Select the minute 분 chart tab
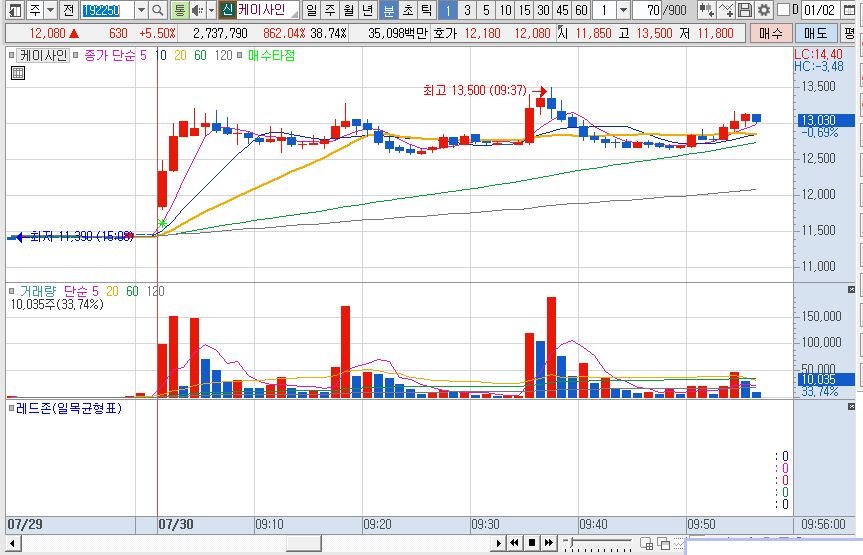This screenshot has height=555, width=863. point(389,10)
